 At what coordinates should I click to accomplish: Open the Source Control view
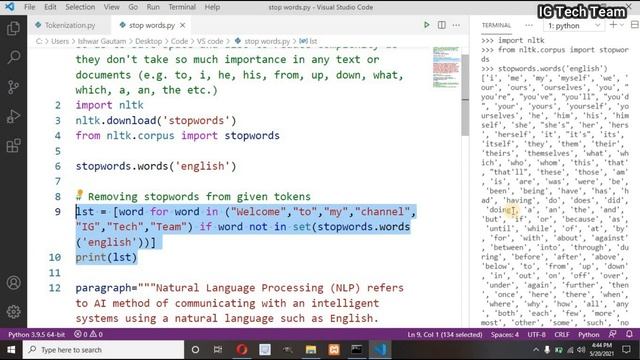coord(13,87)
